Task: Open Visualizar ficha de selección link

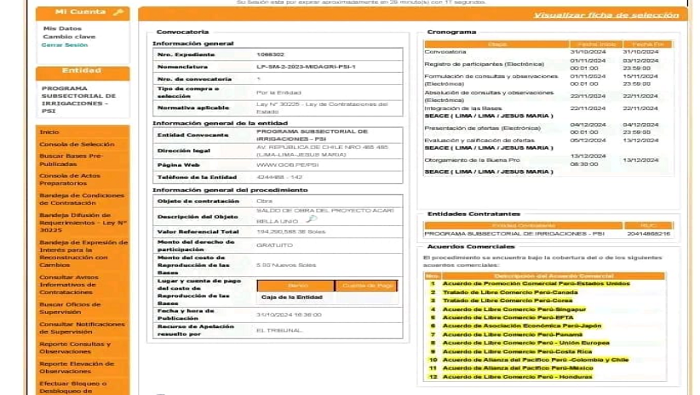Action: click(x=606, y=15)
